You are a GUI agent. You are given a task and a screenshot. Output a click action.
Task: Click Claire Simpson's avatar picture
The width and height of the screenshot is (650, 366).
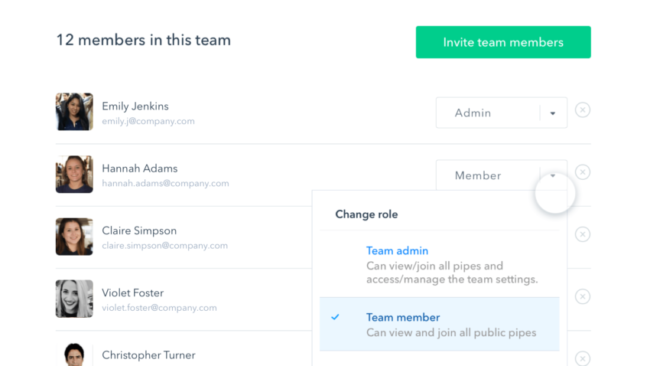point(74,236)
